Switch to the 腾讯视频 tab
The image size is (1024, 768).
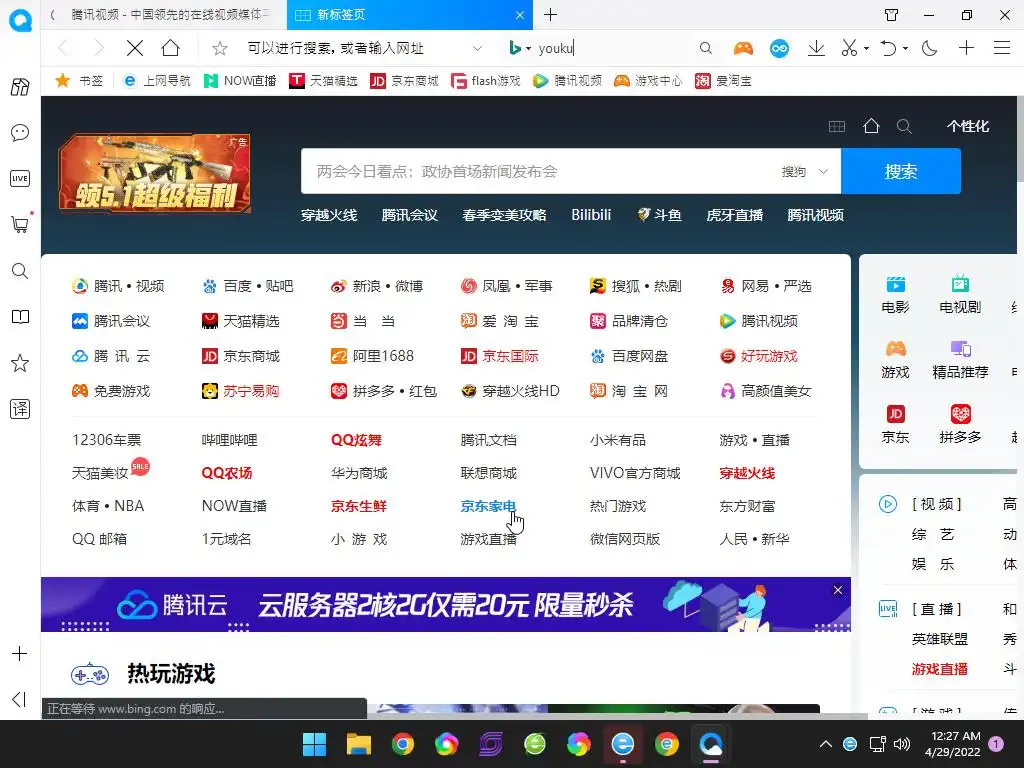click(164, 14)
